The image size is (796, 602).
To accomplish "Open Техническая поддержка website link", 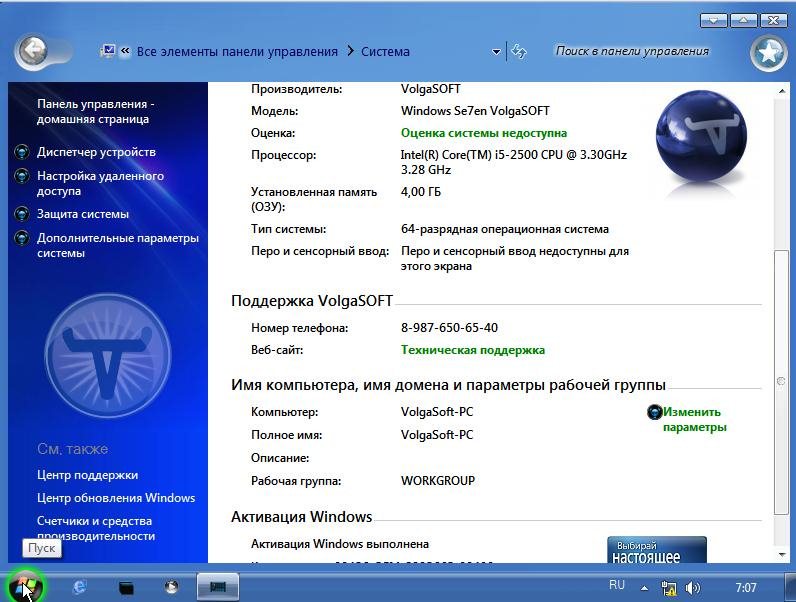I will point(472,350).
